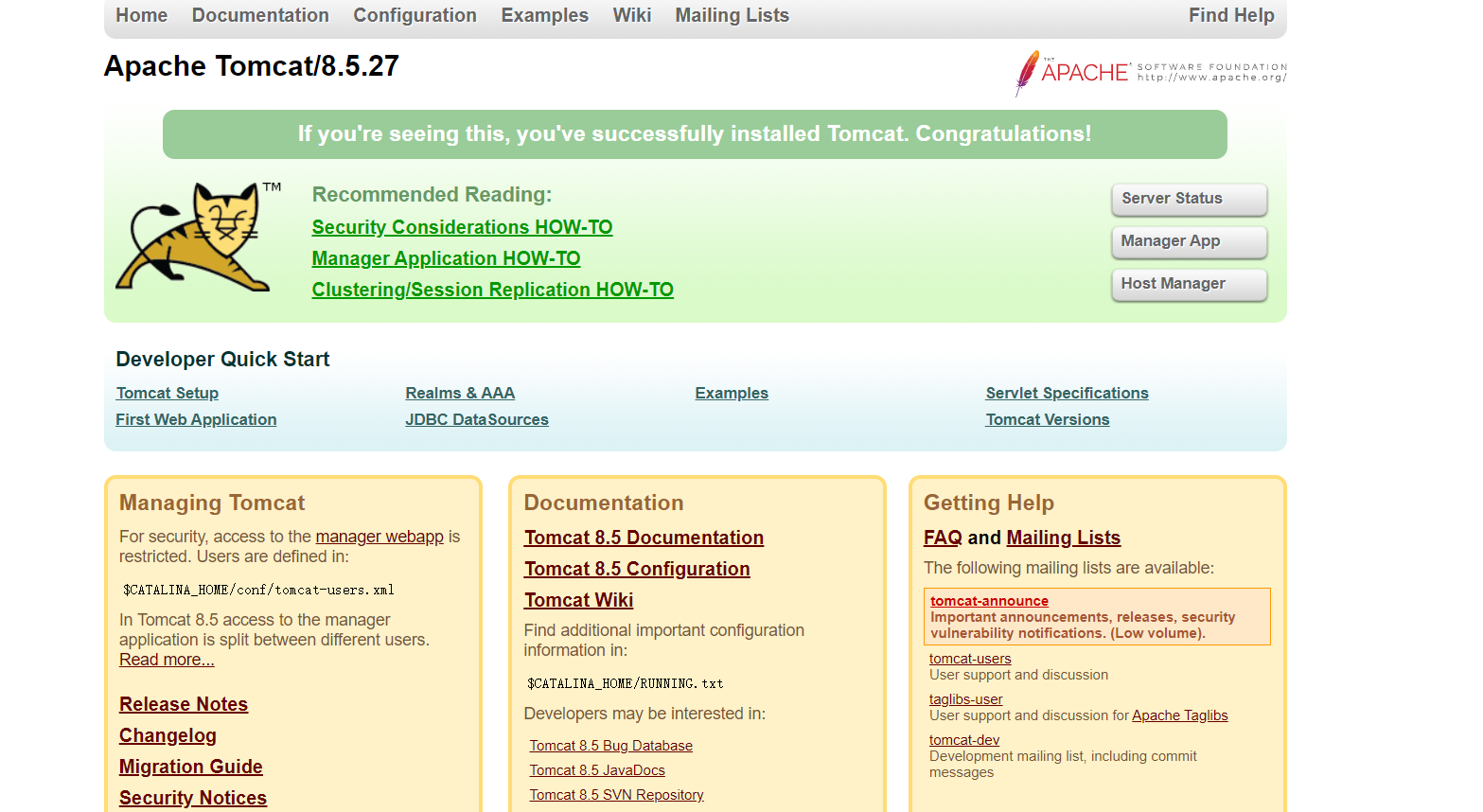
Task: Open the Manager App button
Action: pyautogui.click(x=1189, y=241)
